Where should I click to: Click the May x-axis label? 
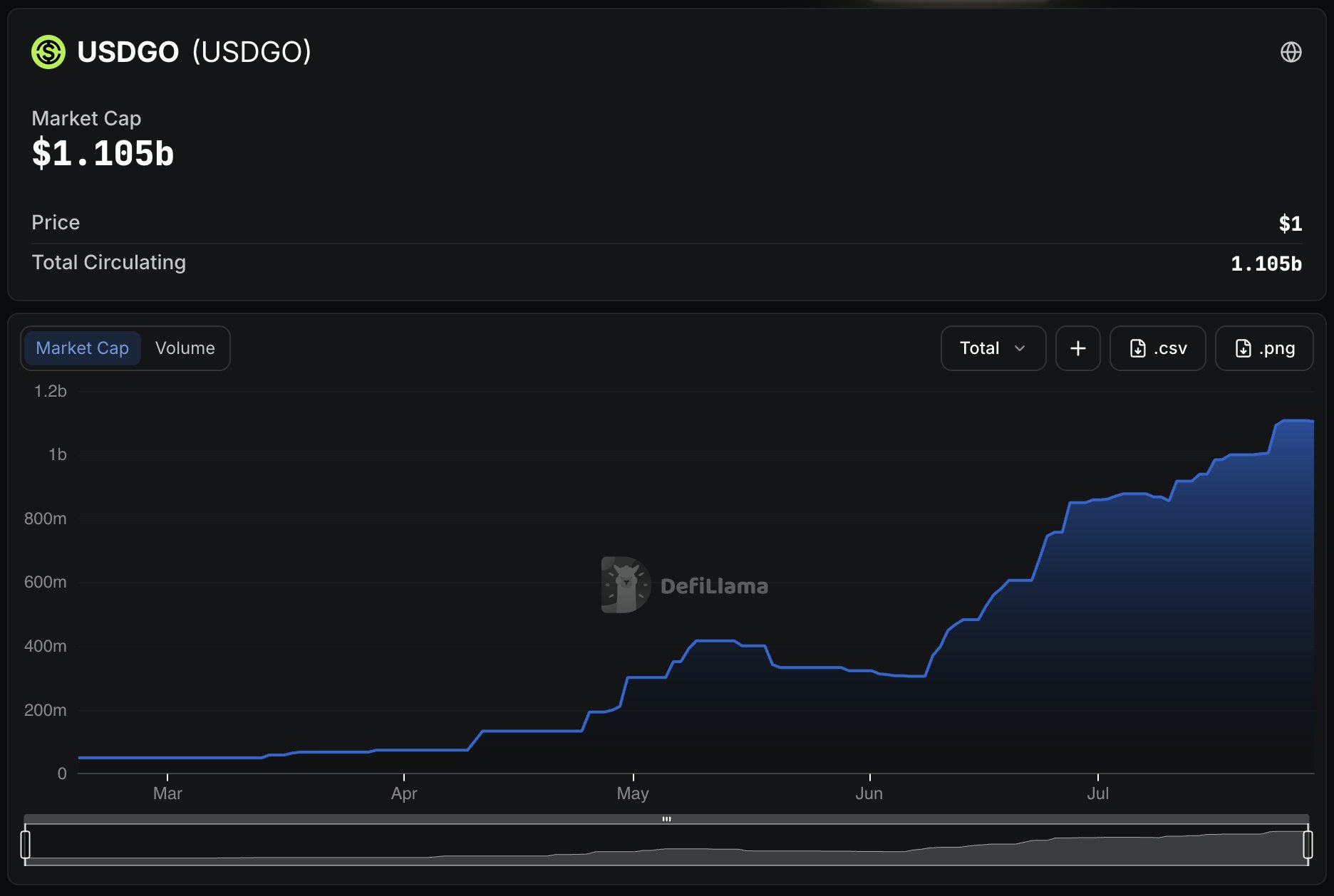[x=633, y=793]
